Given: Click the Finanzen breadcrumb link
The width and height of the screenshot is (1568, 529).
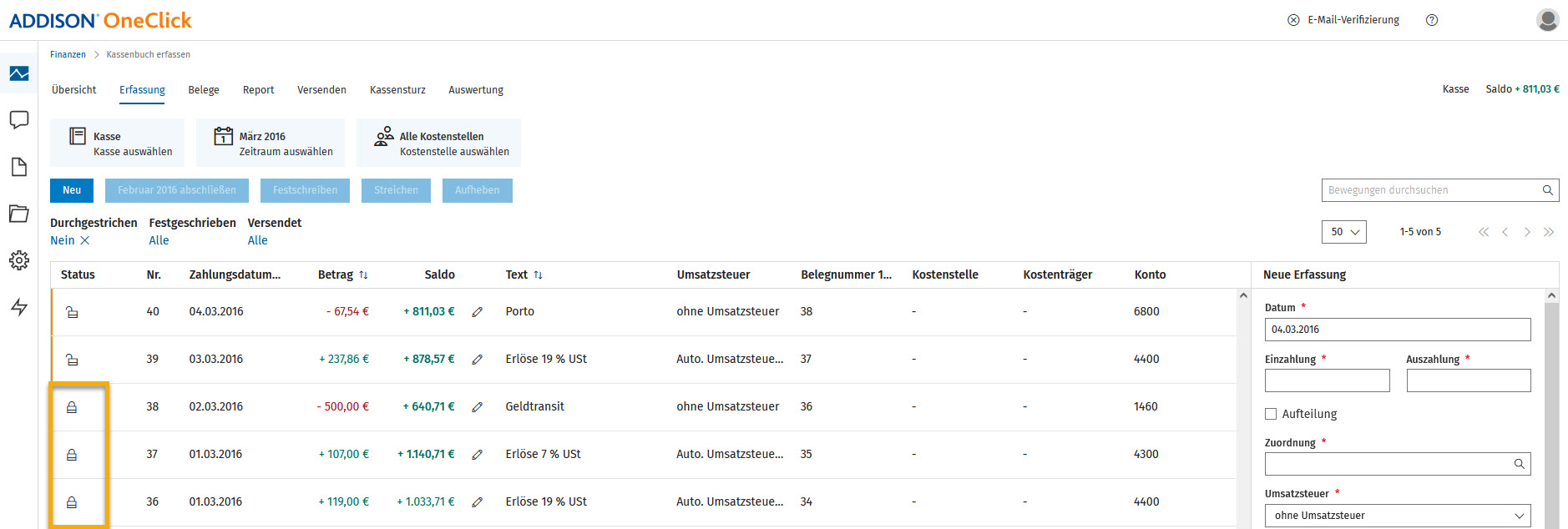Looking at the screenshot, I should click(68, 54).
